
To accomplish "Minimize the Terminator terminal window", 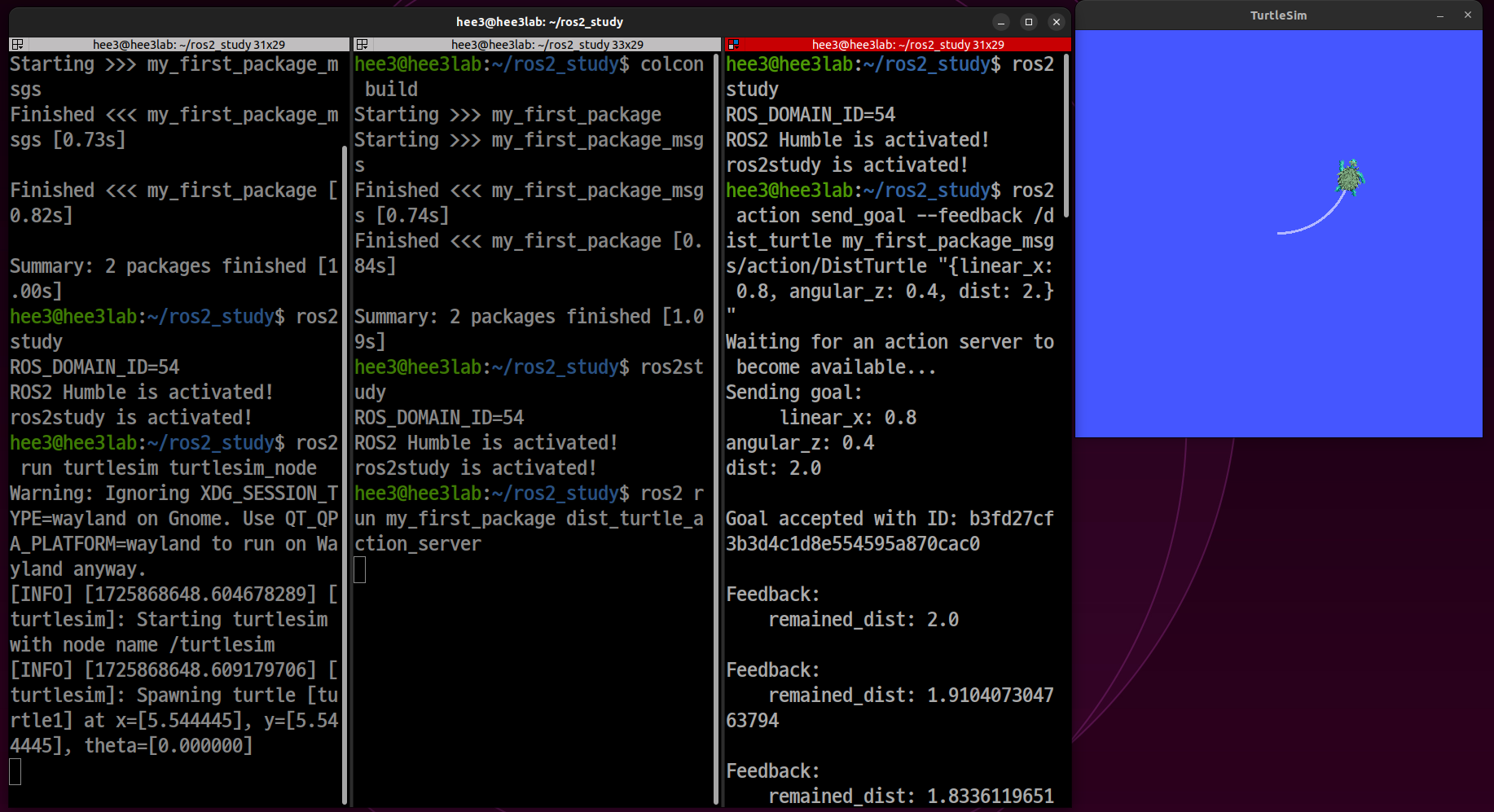I will coord(1001,22).
